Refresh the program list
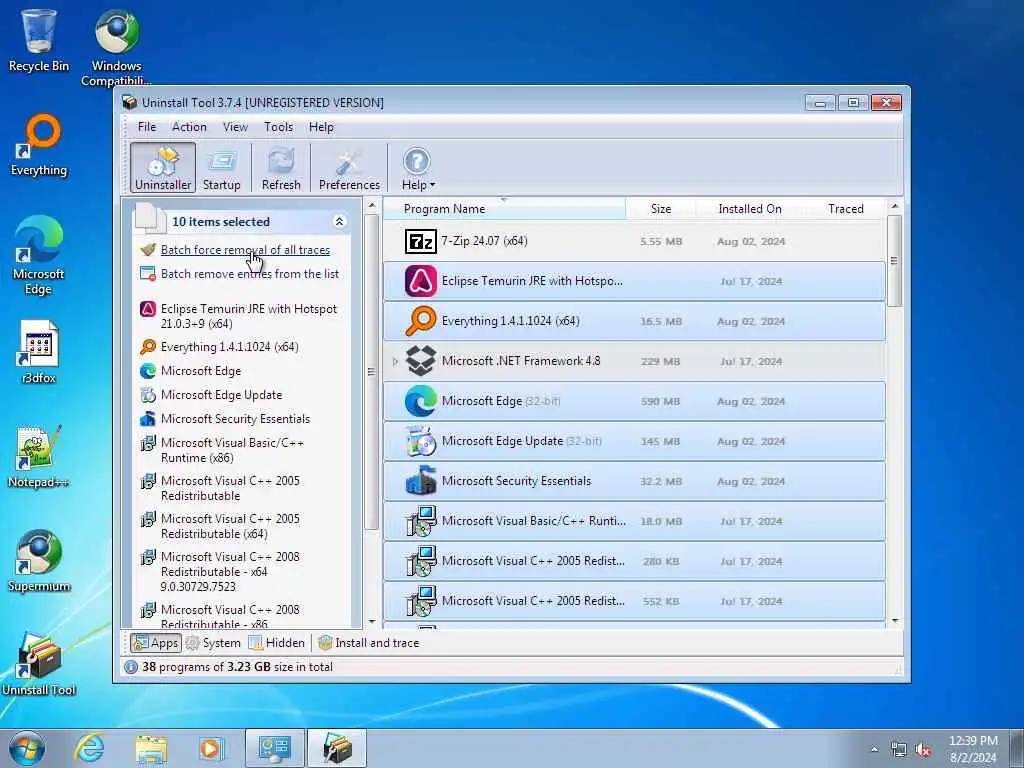The width and height of the screenshot is (1024, 768). pyautogui.click(x=281, y=168)
